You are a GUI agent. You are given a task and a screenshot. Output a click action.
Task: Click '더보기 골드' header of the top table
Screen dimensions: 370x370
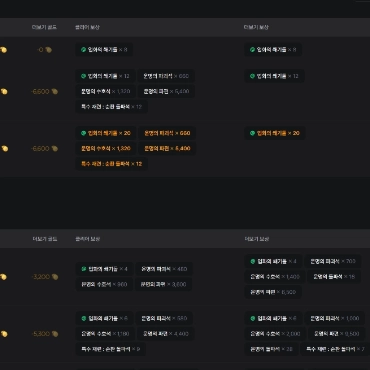coord(44,27)
